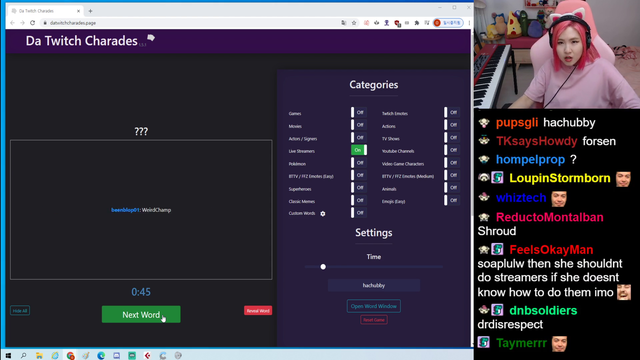The width and height of the screenshot is (640, 360).
Task: Open the browser profile avatar button
Action: click(448, 23)
